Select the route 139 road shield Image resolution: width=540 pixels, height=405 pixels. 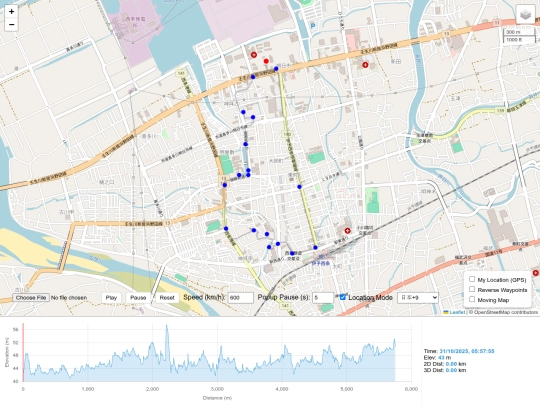(500, 111)
